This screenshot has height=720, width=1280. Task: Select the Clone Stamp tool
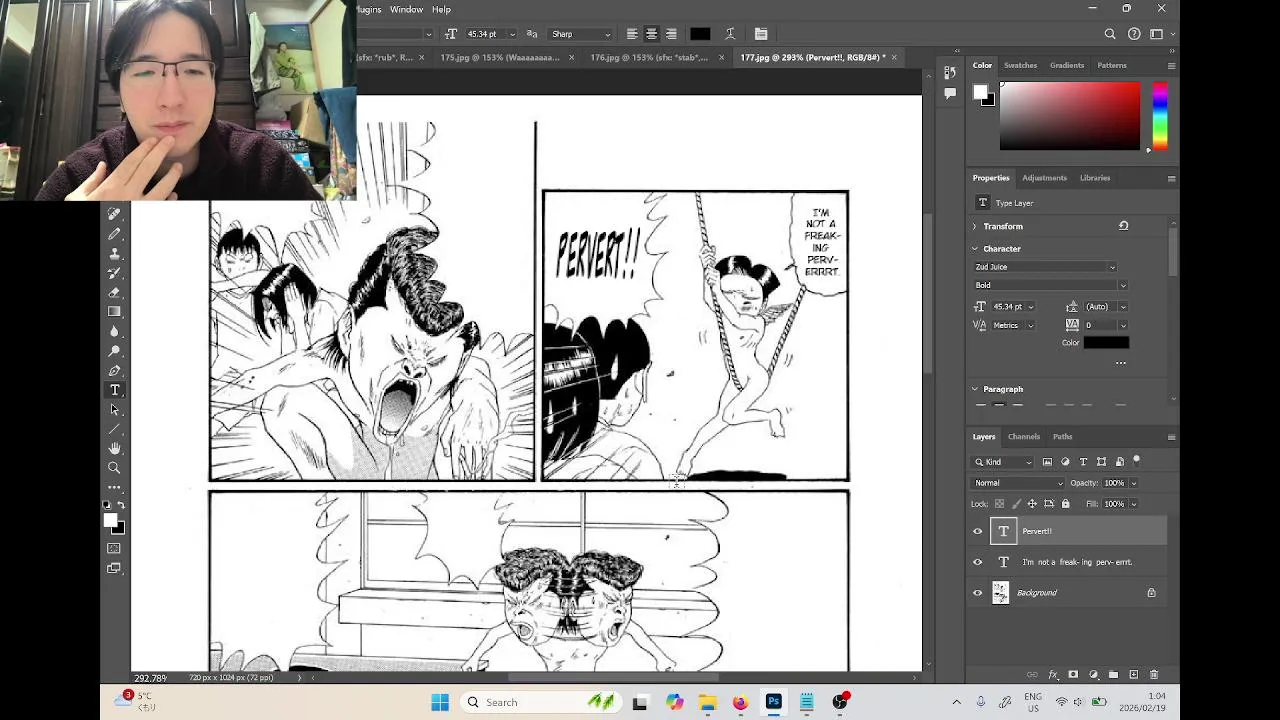point(114,253)
